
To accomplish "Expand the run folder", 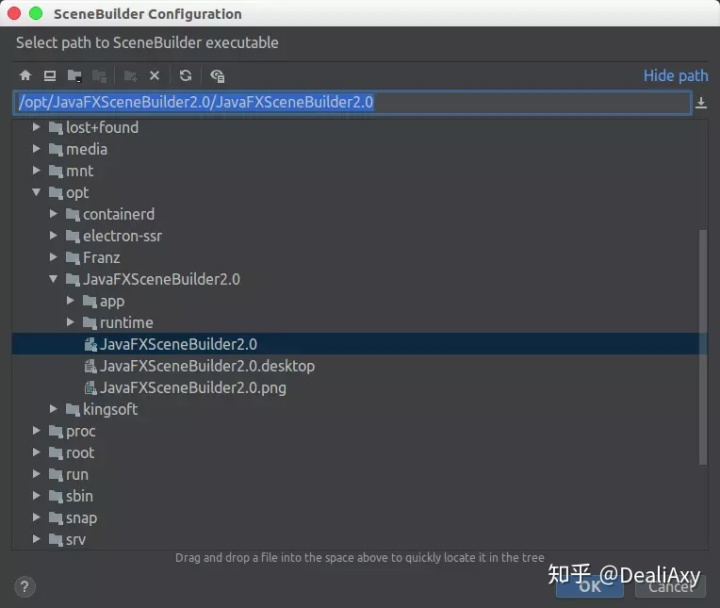I will [x=36, y=473].
